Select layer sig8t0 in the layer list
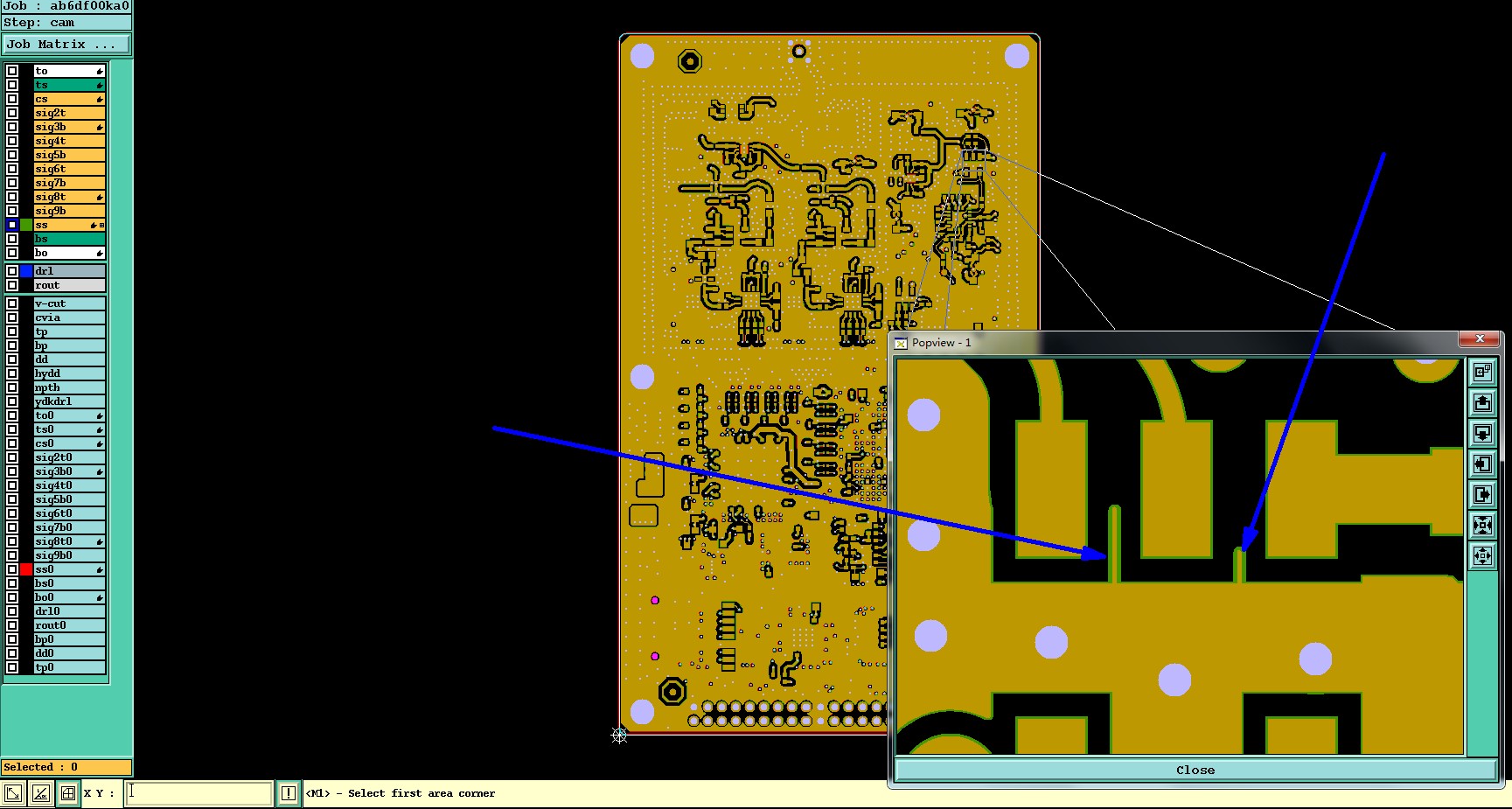Image resolution: width=1512 pixels, height=809 pixels. click(x=69, y=541)
